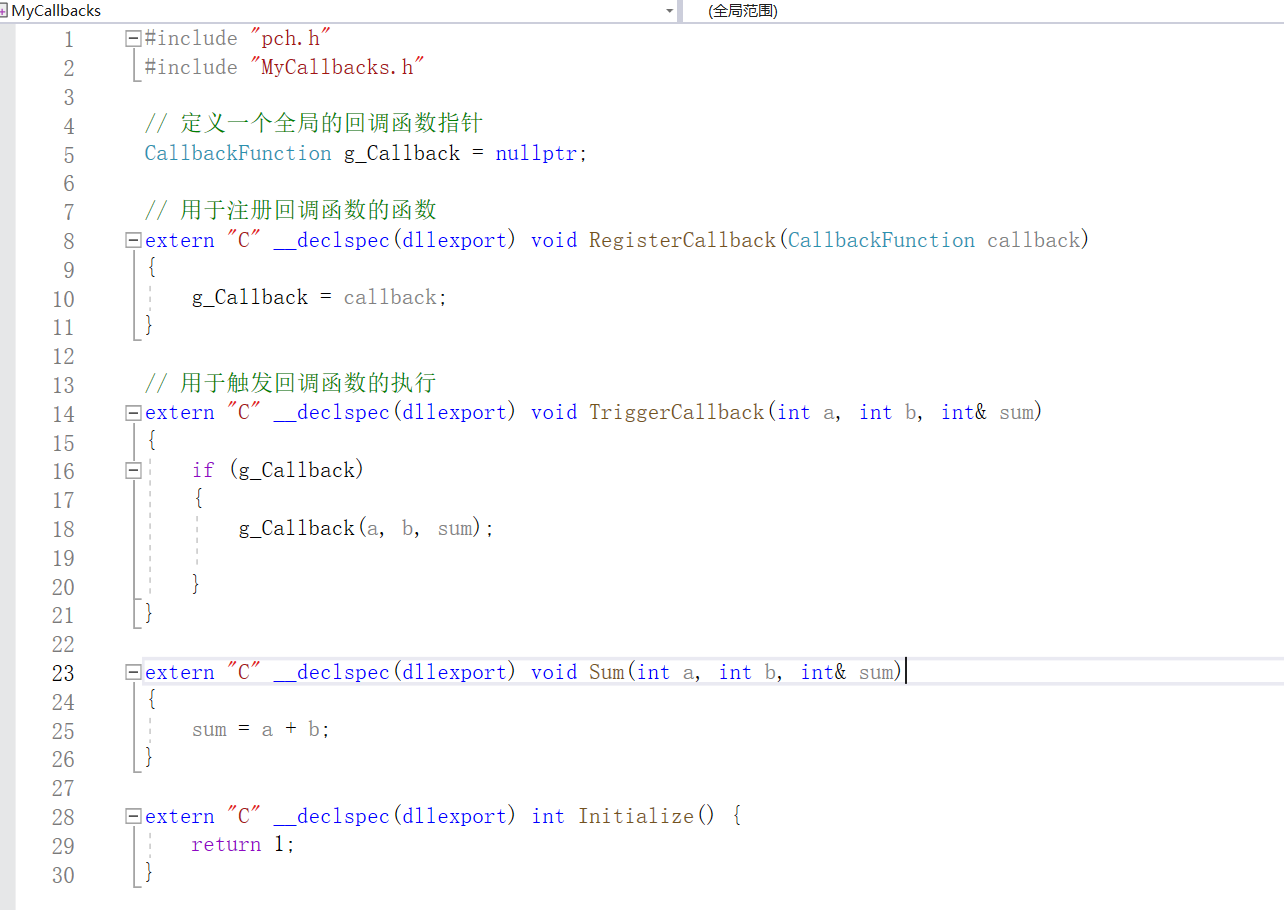Image resolution: width=1284 pixels, height=910 pixels.
Task: Click the return 1 statement
Action: (x=239, y=844)
